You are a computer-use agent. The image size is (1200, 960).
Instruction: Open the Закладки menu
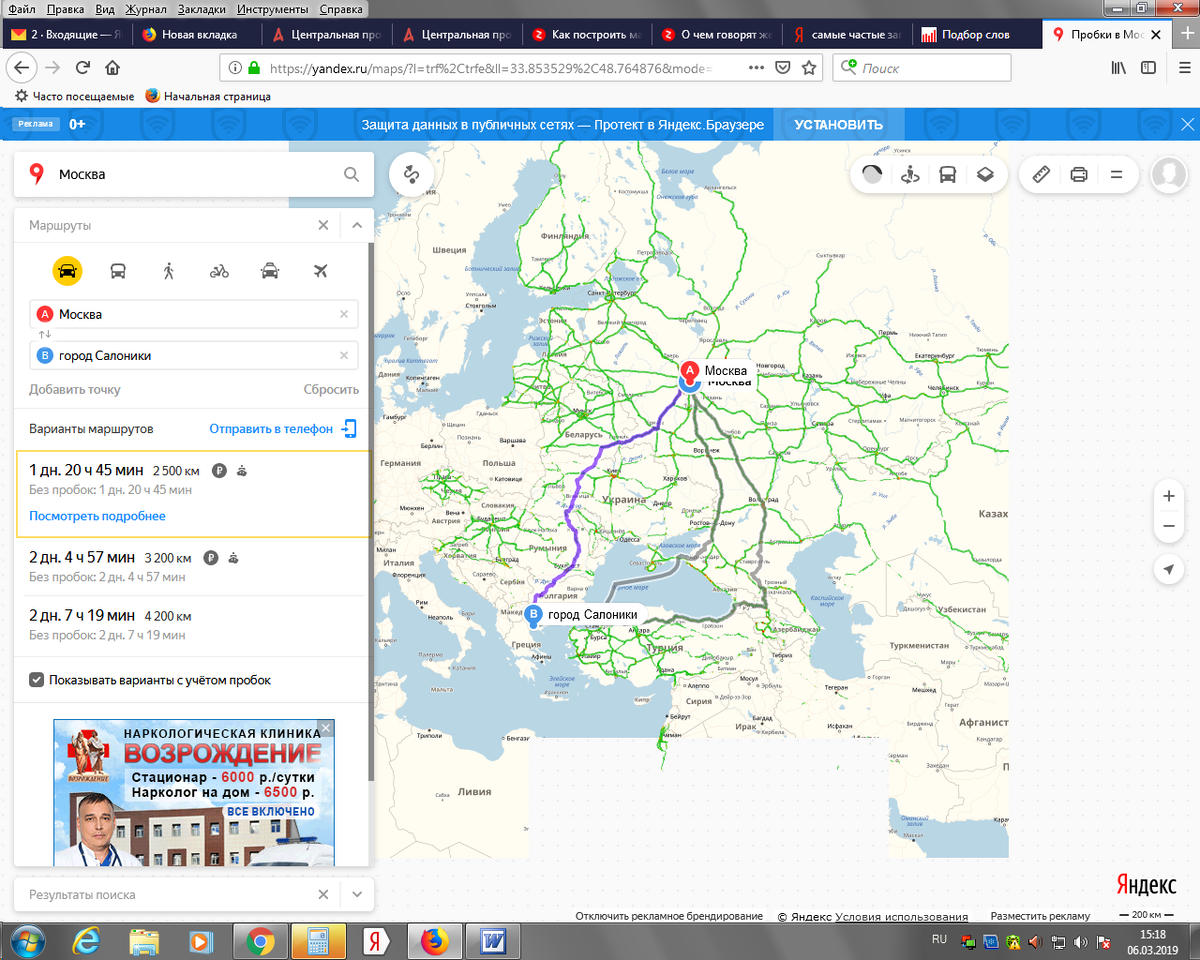(x=203, y=9)
